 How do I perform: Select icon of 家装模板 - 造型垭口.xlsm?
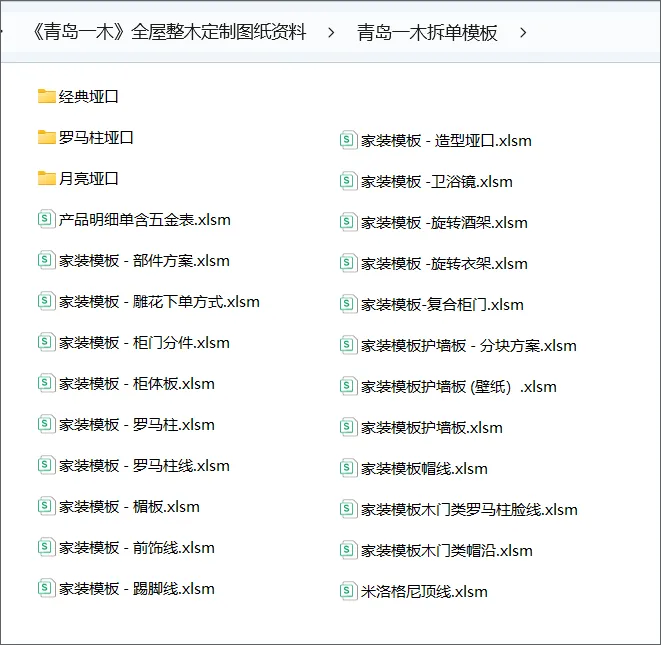pos(348,140)
